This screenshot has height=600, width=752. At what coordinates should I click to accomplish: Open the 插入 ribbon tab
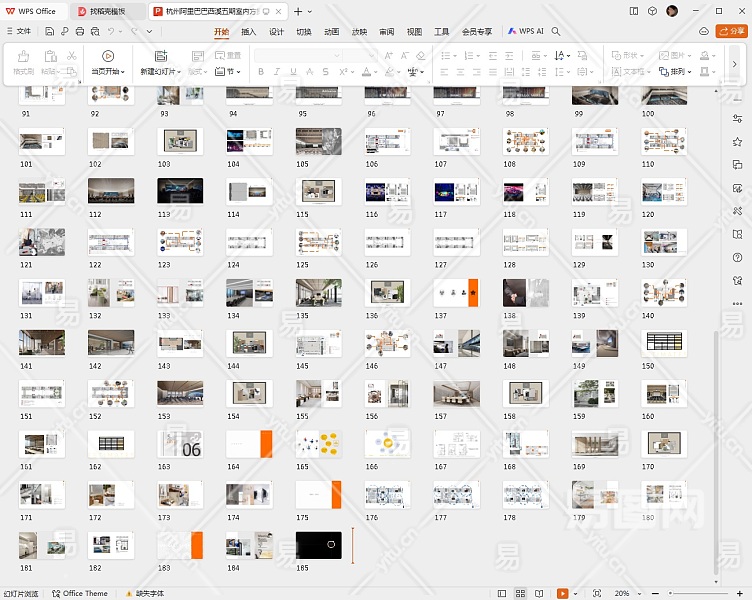click(249, 31)
